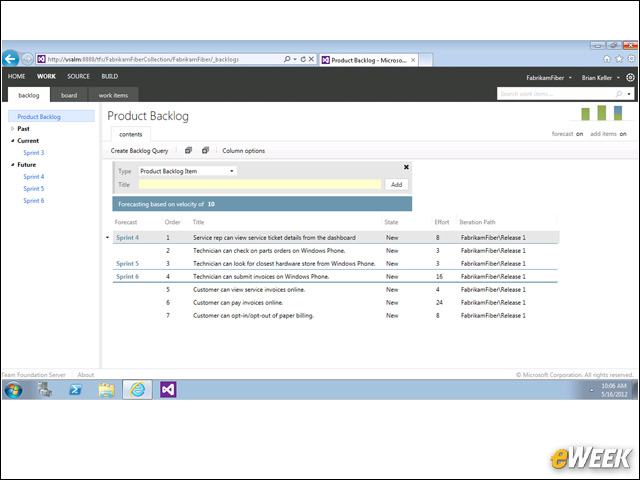Click Sprint 5 forecast link in grid
The height and width of the screenshot is (480, 640).
pos(127,264)
